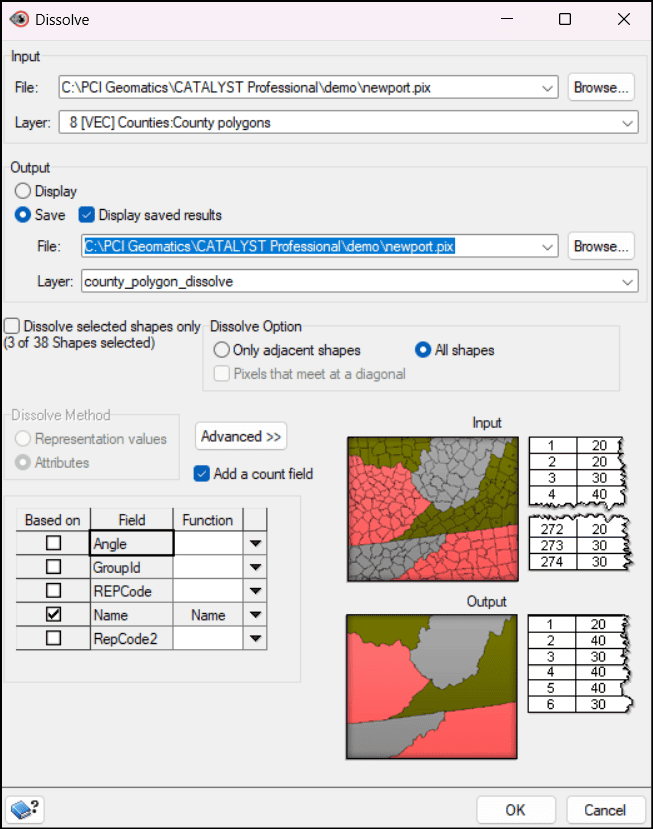Maximize the Dissolve dialog window

[565, 19]
